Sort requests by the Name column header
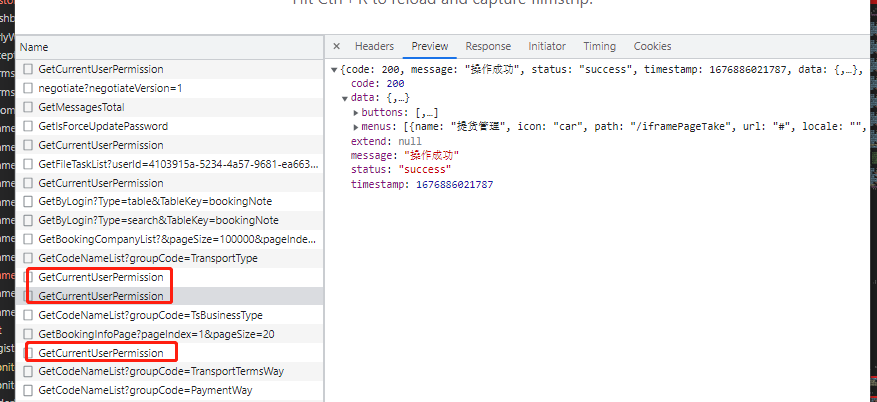This screenshot has height=402, width=877. [34, 47]
